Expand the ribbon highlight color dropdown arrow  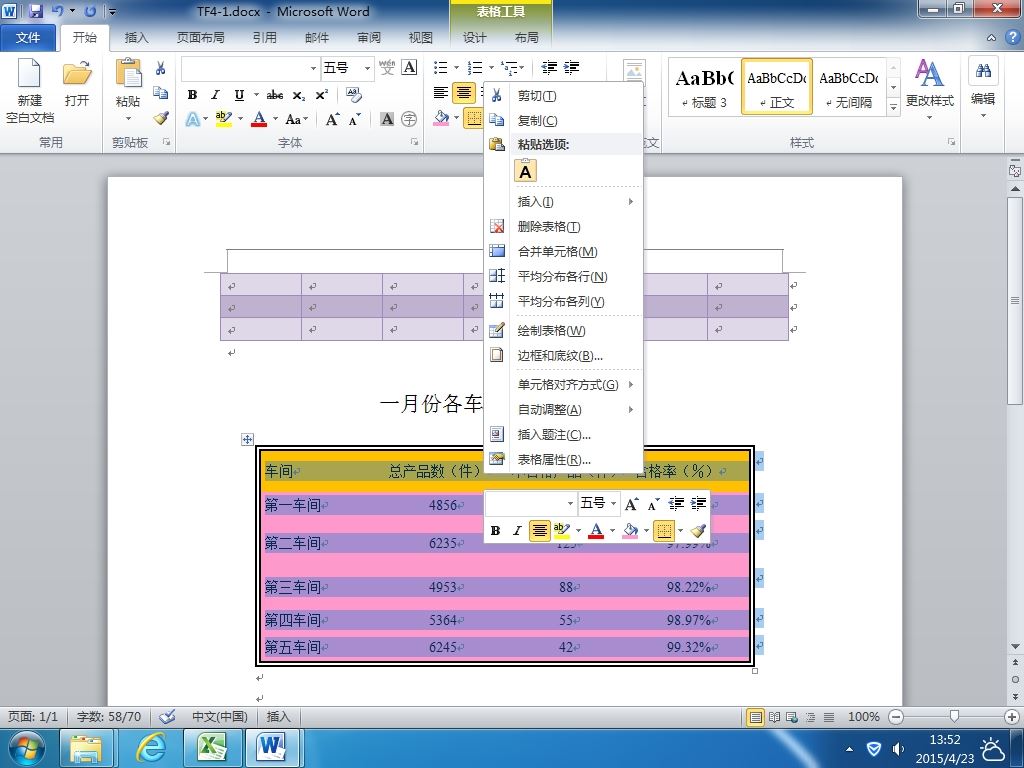tap(241, 119)
